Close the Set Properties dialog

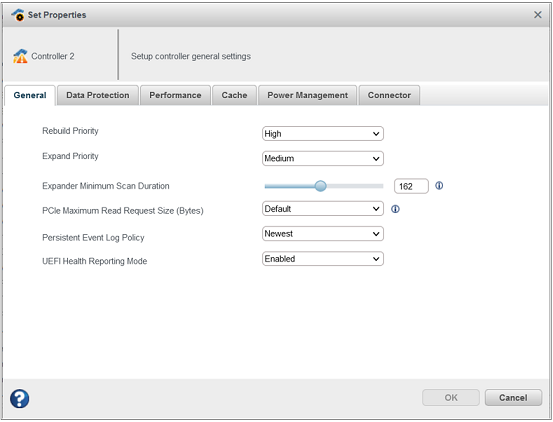click(x=537, y=15)
